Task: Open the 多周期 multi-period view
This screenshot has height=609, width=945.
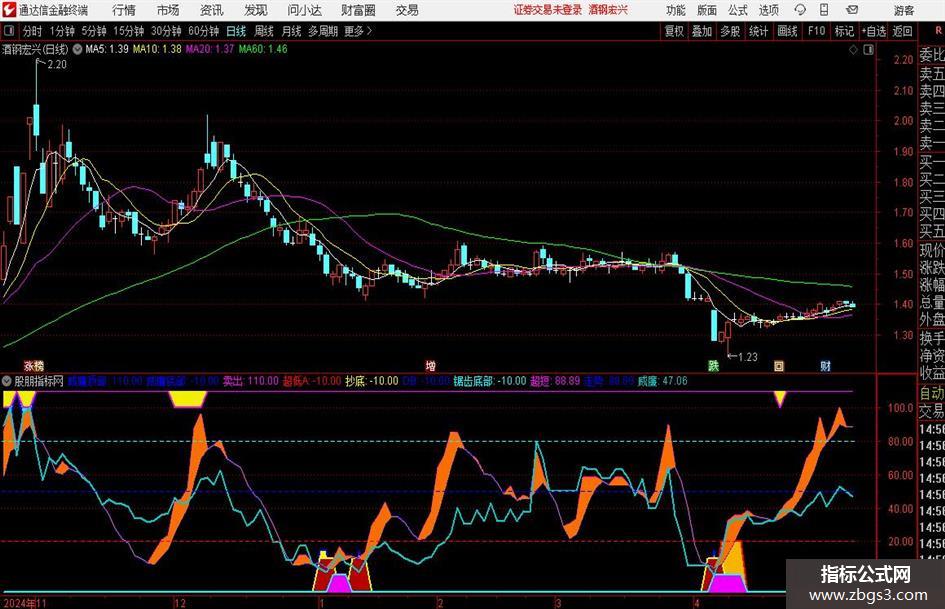Action: [323, 31]
